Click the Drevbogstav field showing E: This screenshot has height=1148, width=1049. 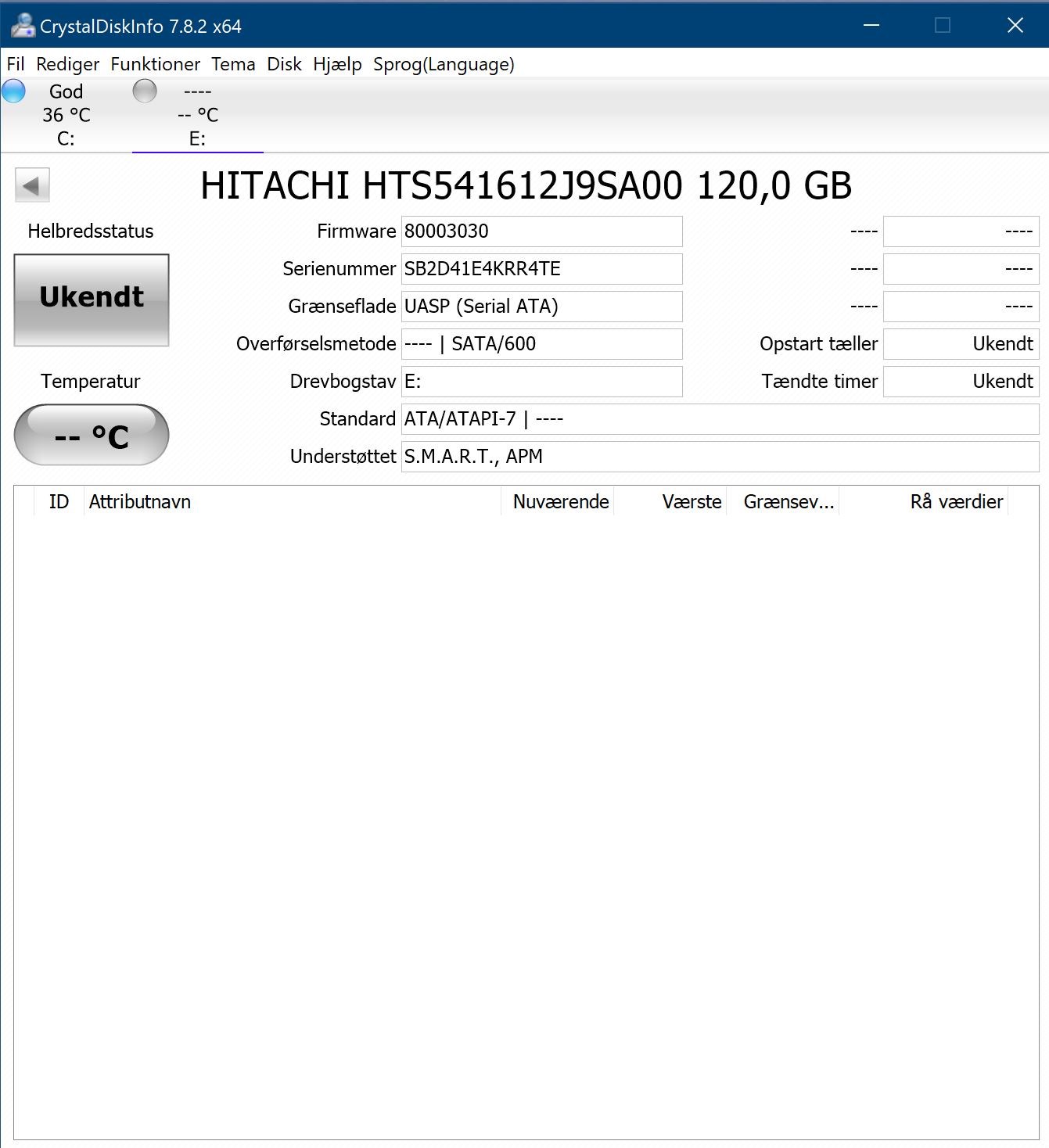click(541, 382)
